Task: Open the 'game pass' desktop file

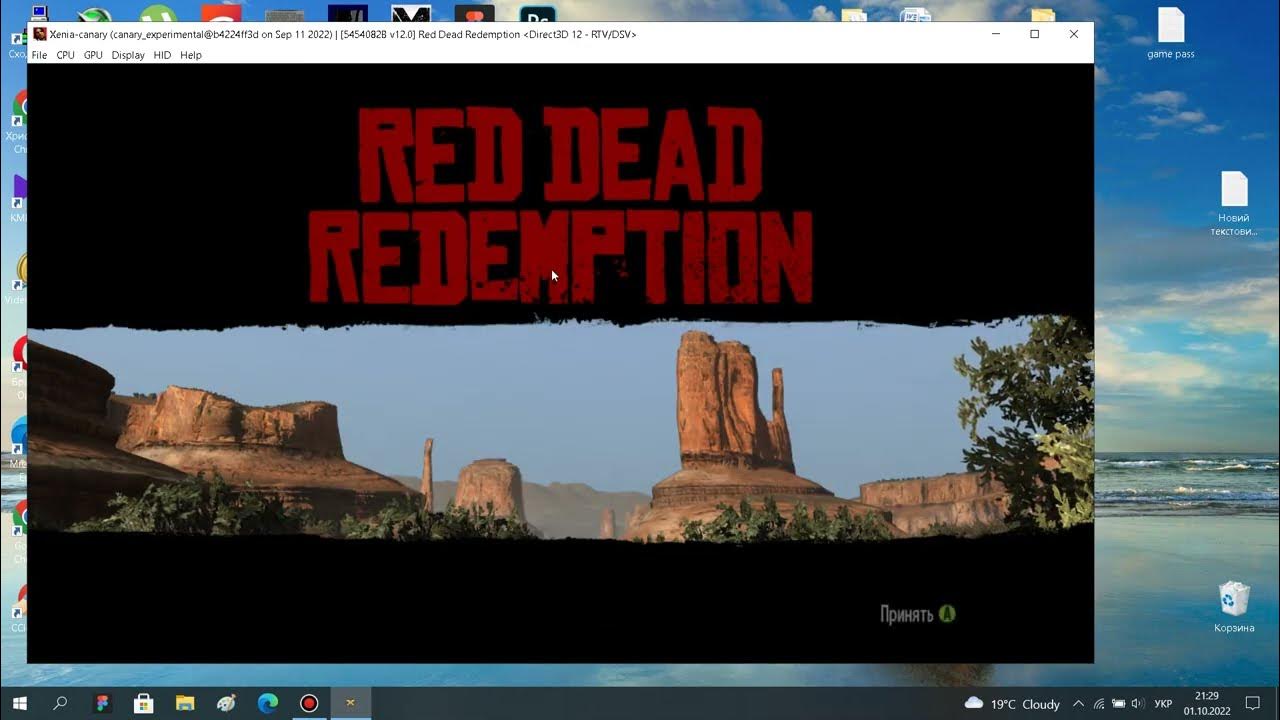Action: click(1171, 34)
